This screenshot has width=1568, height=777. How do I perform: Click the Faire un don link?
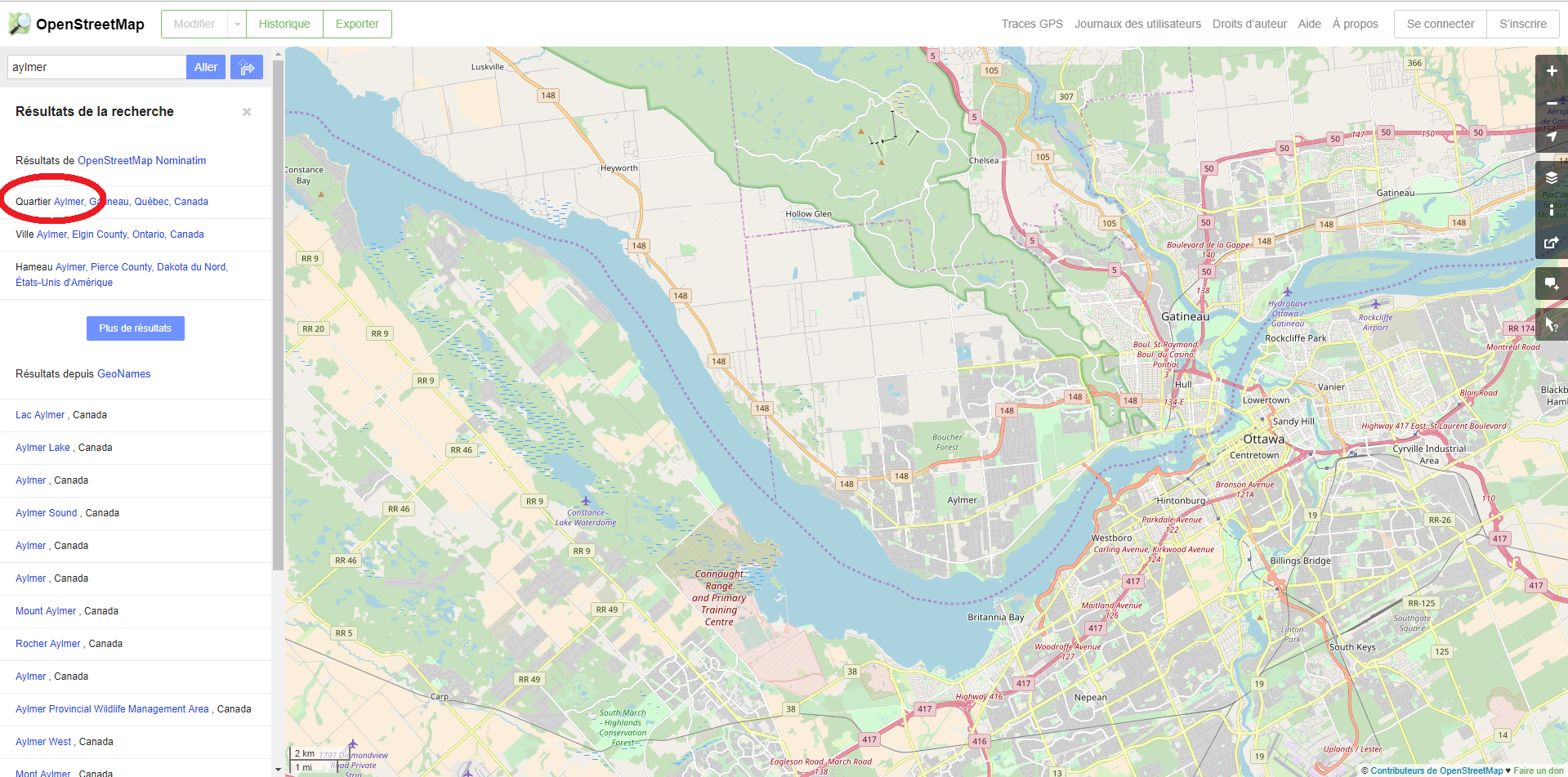point(1539,770)
